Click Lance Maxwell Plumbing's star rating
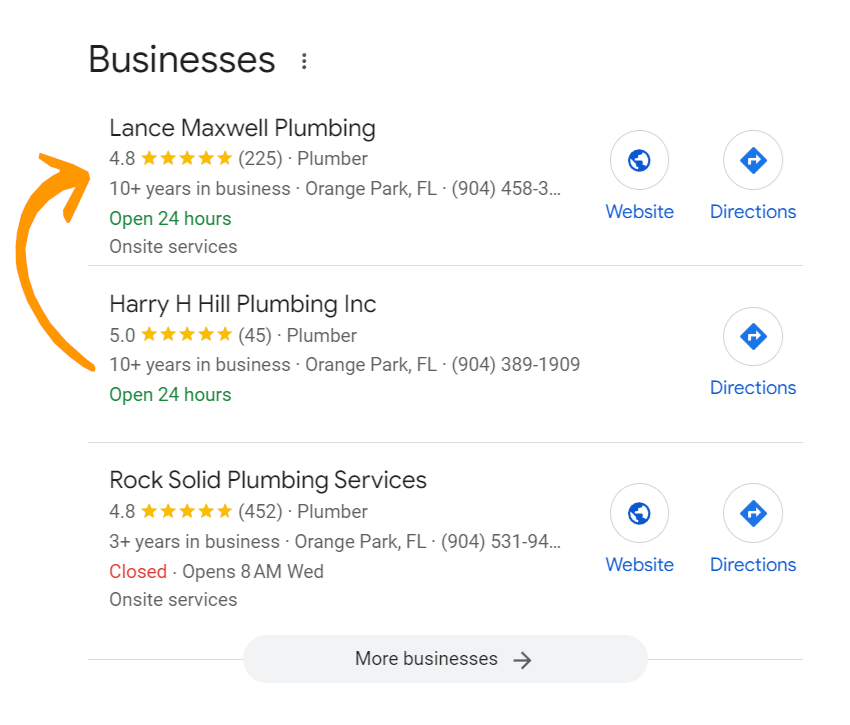Viewport: 850px width, 725px height. (186, 158)
